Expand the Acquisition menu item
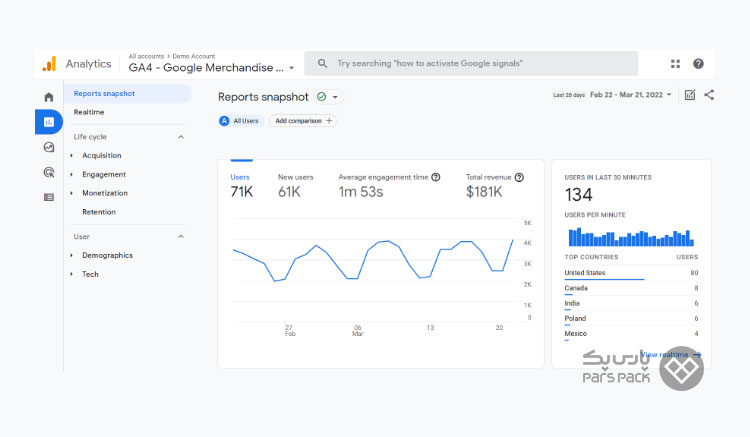The image size is (750, 437). point(72,155)
